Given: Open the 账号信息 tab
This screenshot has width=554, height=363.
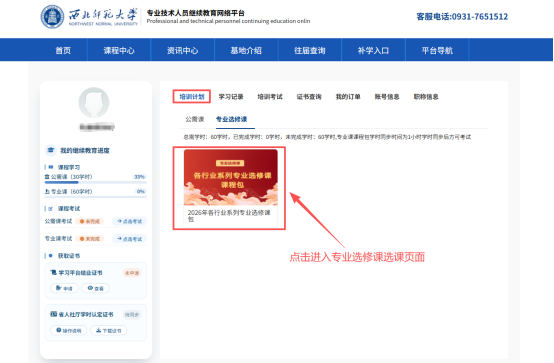Looking at the screenshot, I should point(387,96).
